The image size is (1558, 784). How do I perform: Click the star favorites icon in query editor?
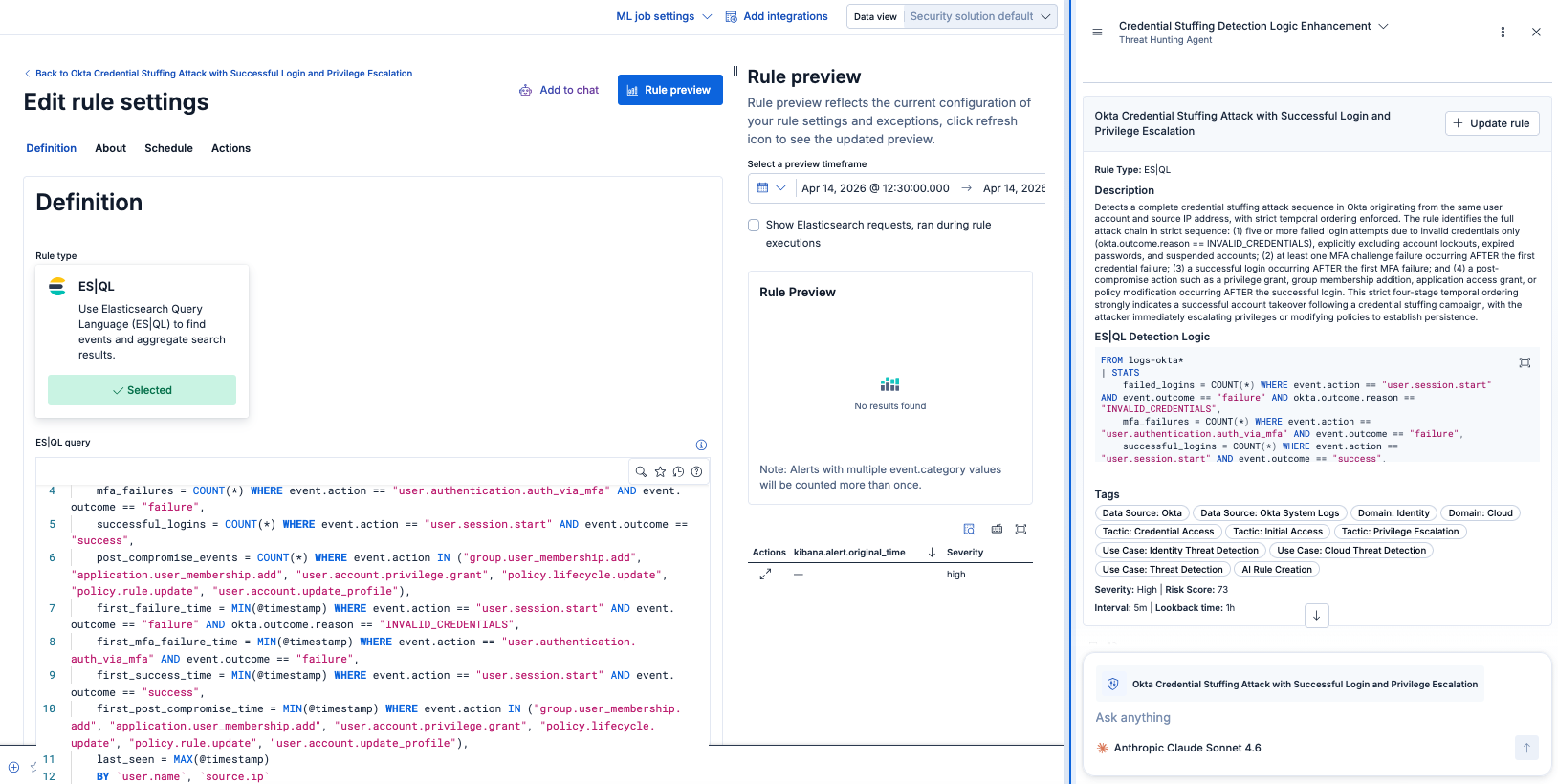click(x=660, y=471)
